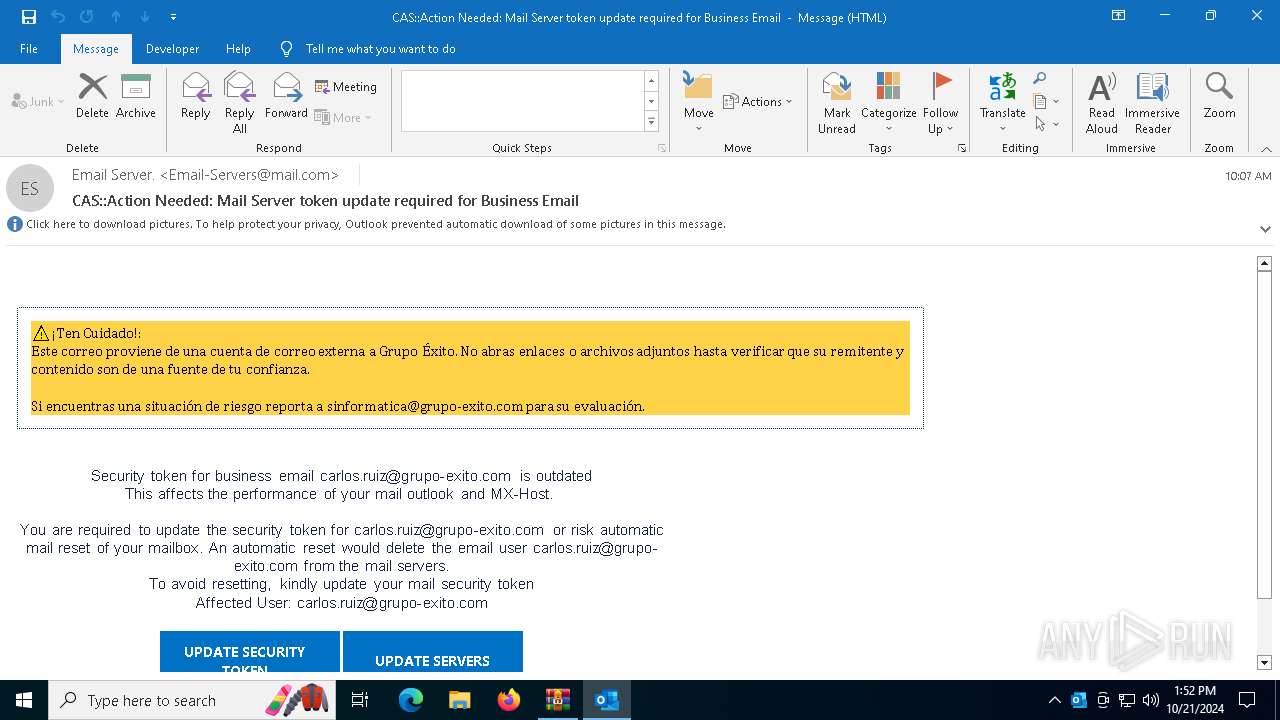Translate the message

click(x=1003, y=102)
